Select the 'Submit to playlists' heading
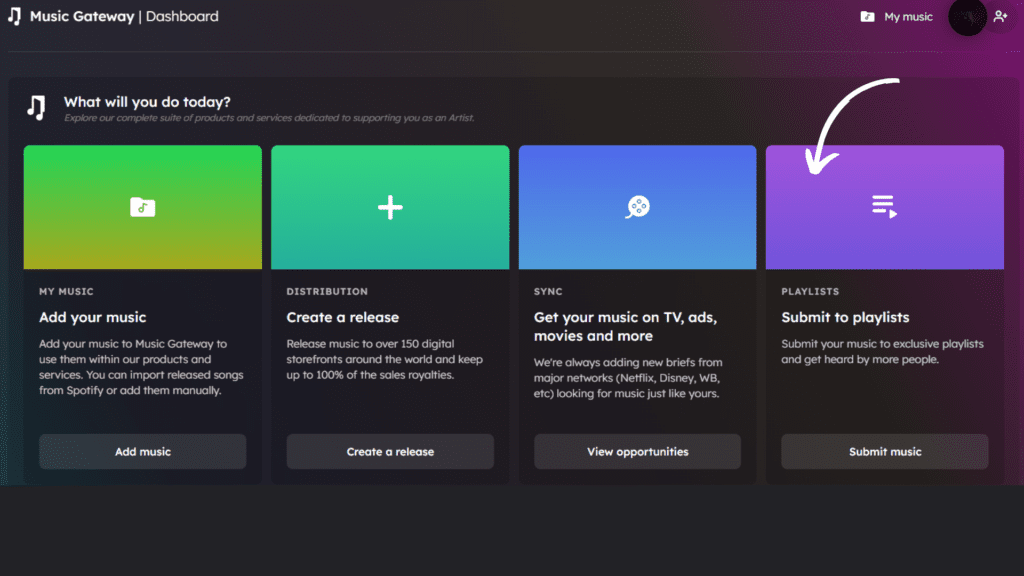 [845, 317]
